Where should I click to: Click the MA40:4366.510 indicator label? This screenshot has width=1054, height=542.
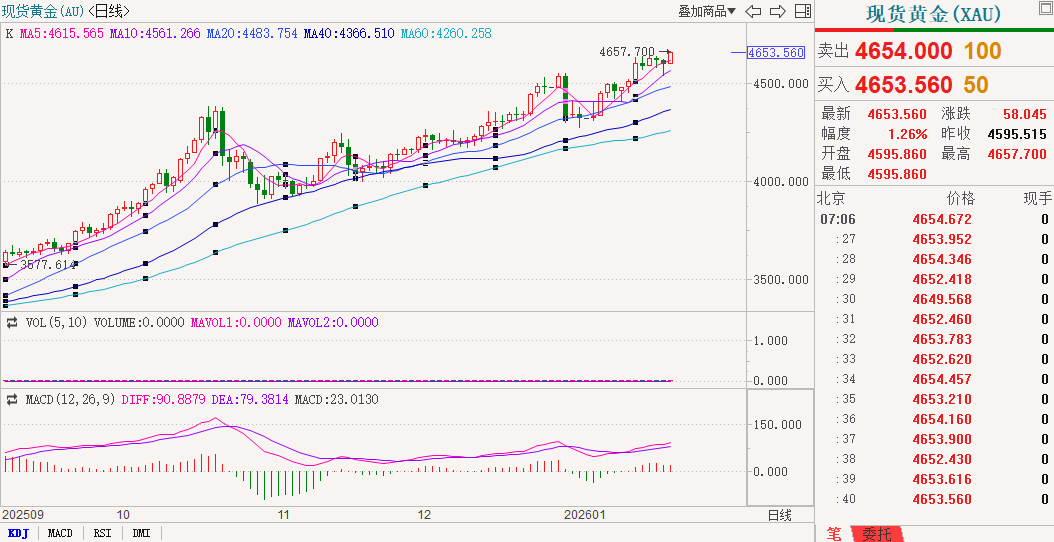(349, 33)
